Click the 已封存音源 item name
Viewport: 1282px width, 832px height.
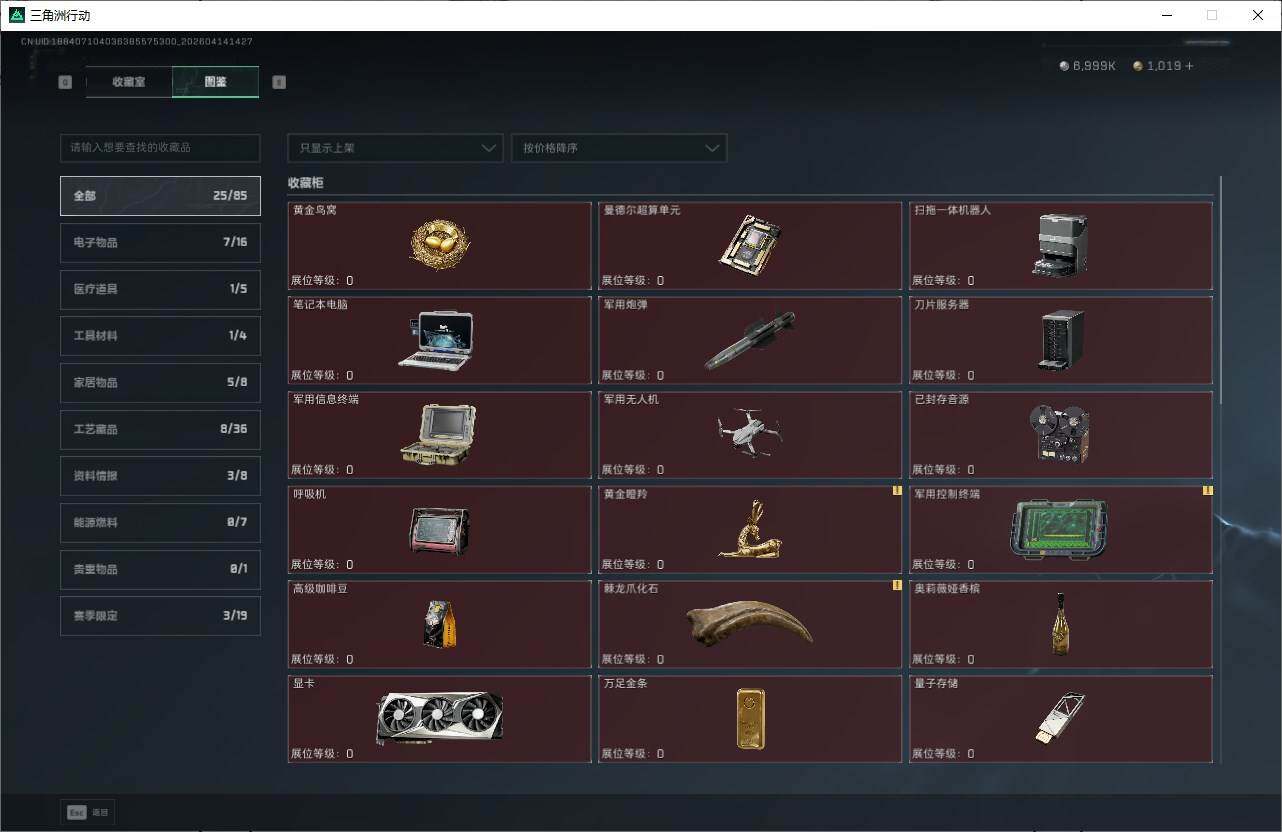click(x=942, y=400)
